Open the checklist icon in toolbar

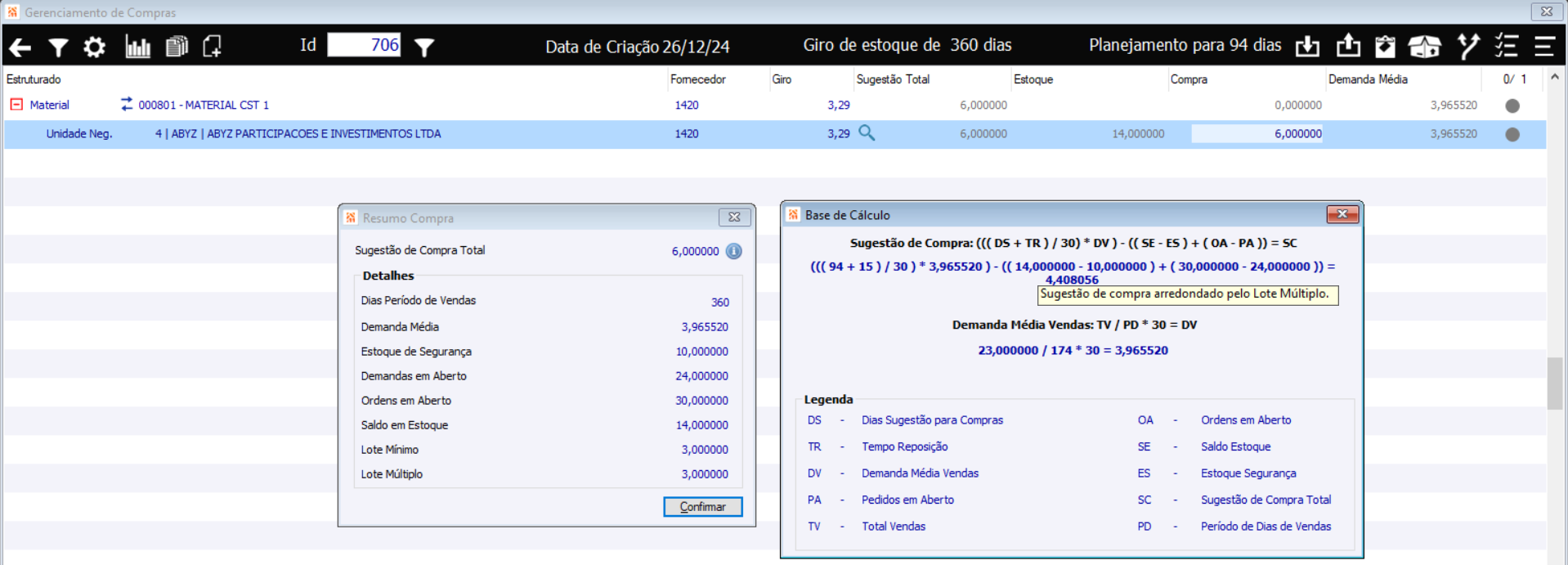tap(1506, 46)
